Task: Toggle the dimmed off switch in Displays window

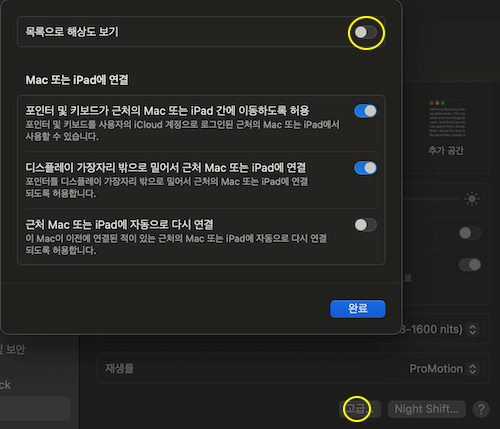Action: [x=470, y=233]
